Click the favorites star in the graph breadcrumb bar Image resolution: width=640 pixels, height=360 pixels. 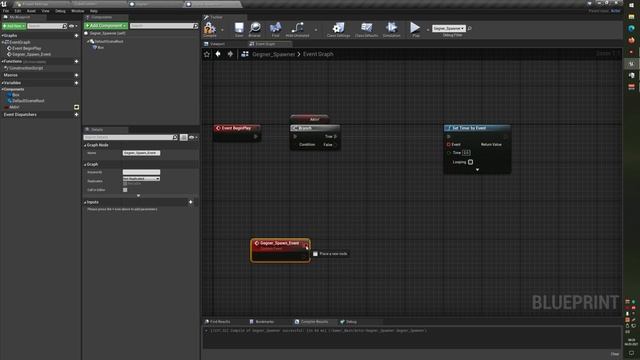pyautogui.click(x=207, y=54)
